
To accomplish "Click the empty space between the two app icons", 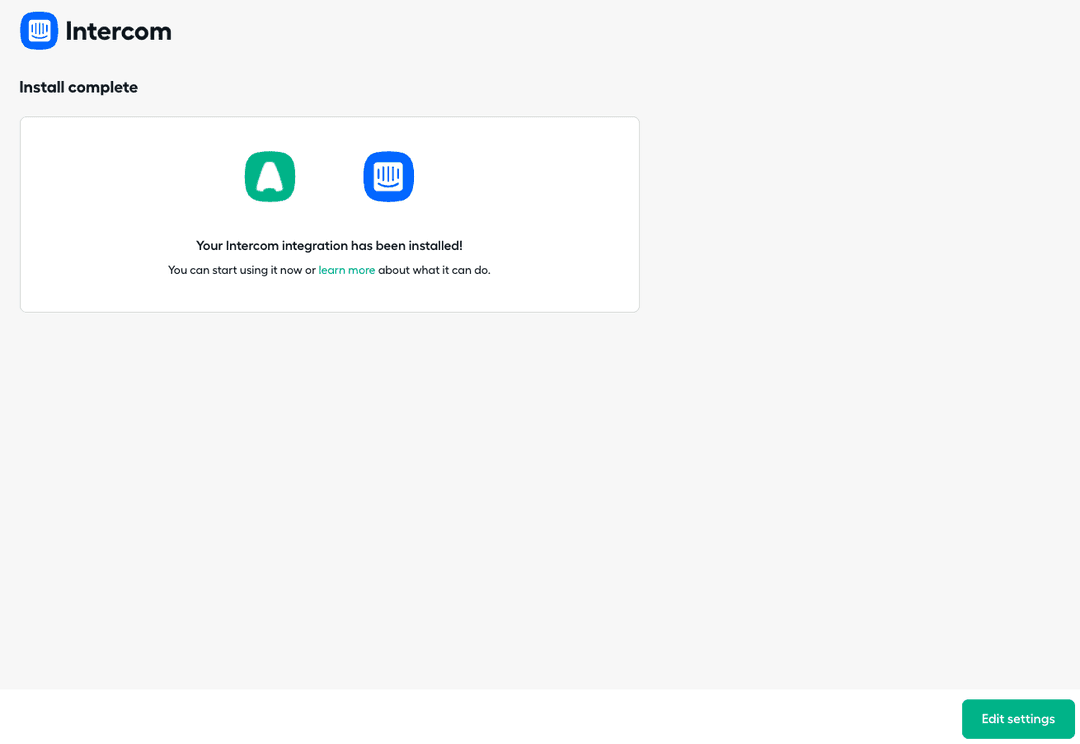I will tap(329, 177).
